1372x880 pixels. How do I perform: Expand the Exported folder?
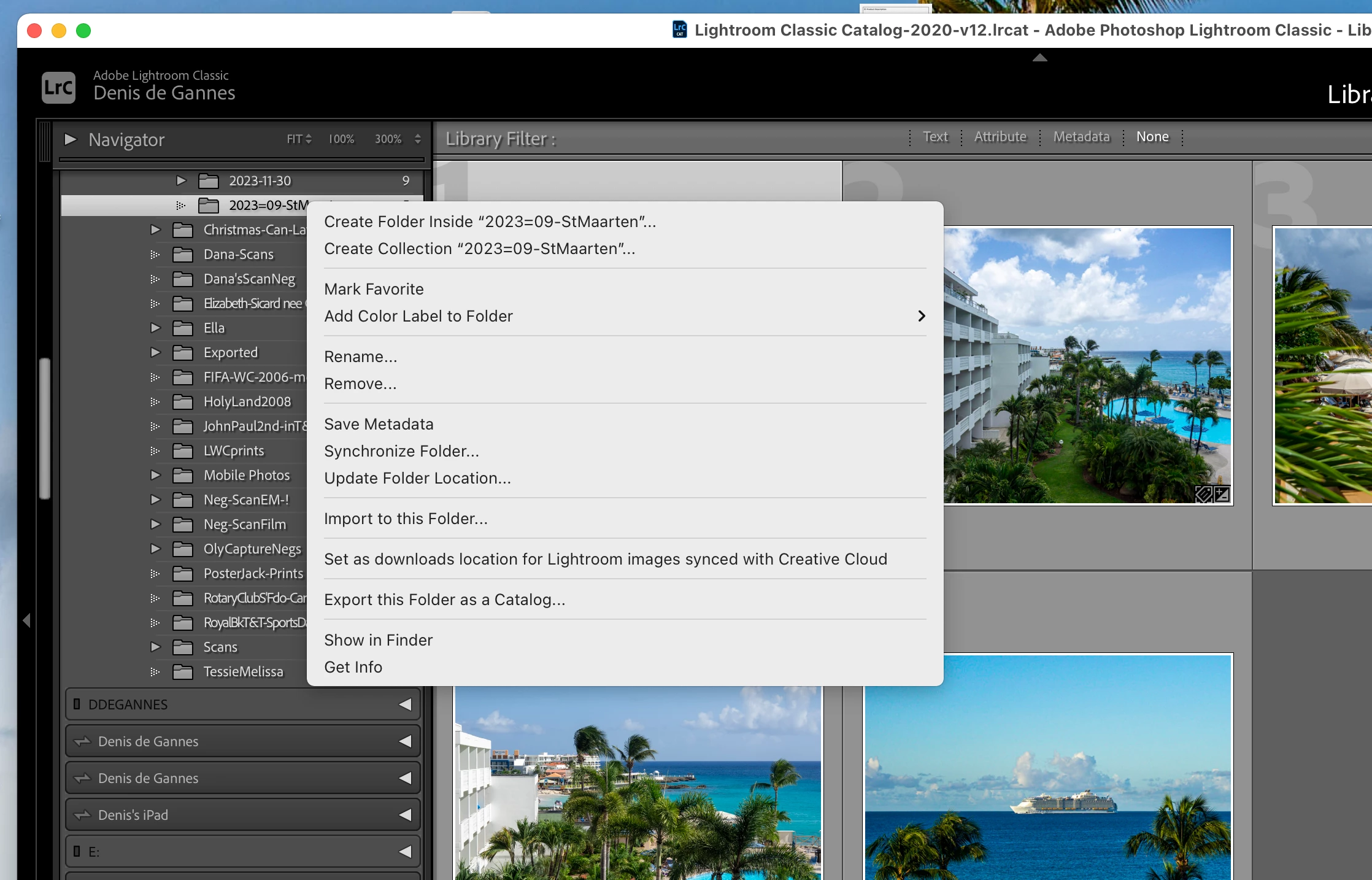(155, 352)
